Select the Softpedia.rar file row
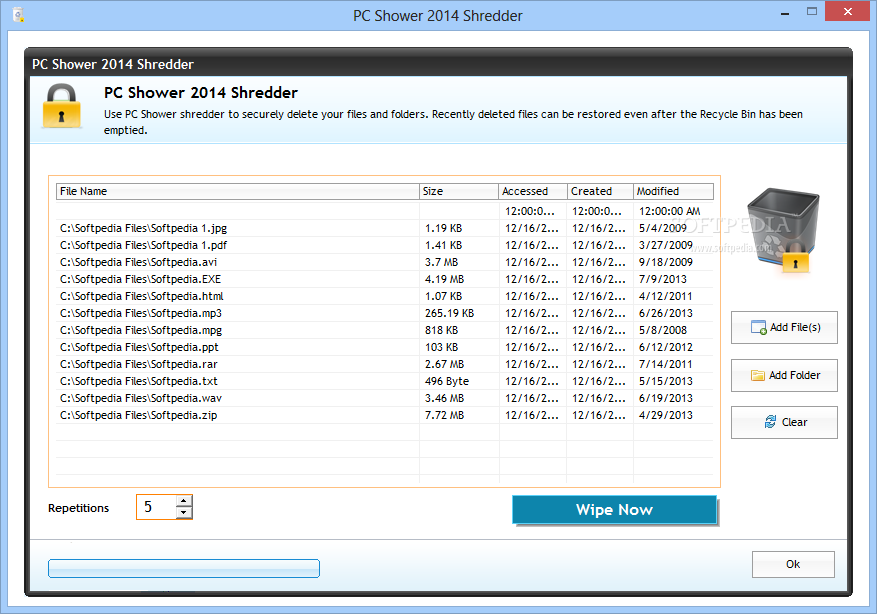The height and width of the screenshot is (614, 877). (385, 364)
